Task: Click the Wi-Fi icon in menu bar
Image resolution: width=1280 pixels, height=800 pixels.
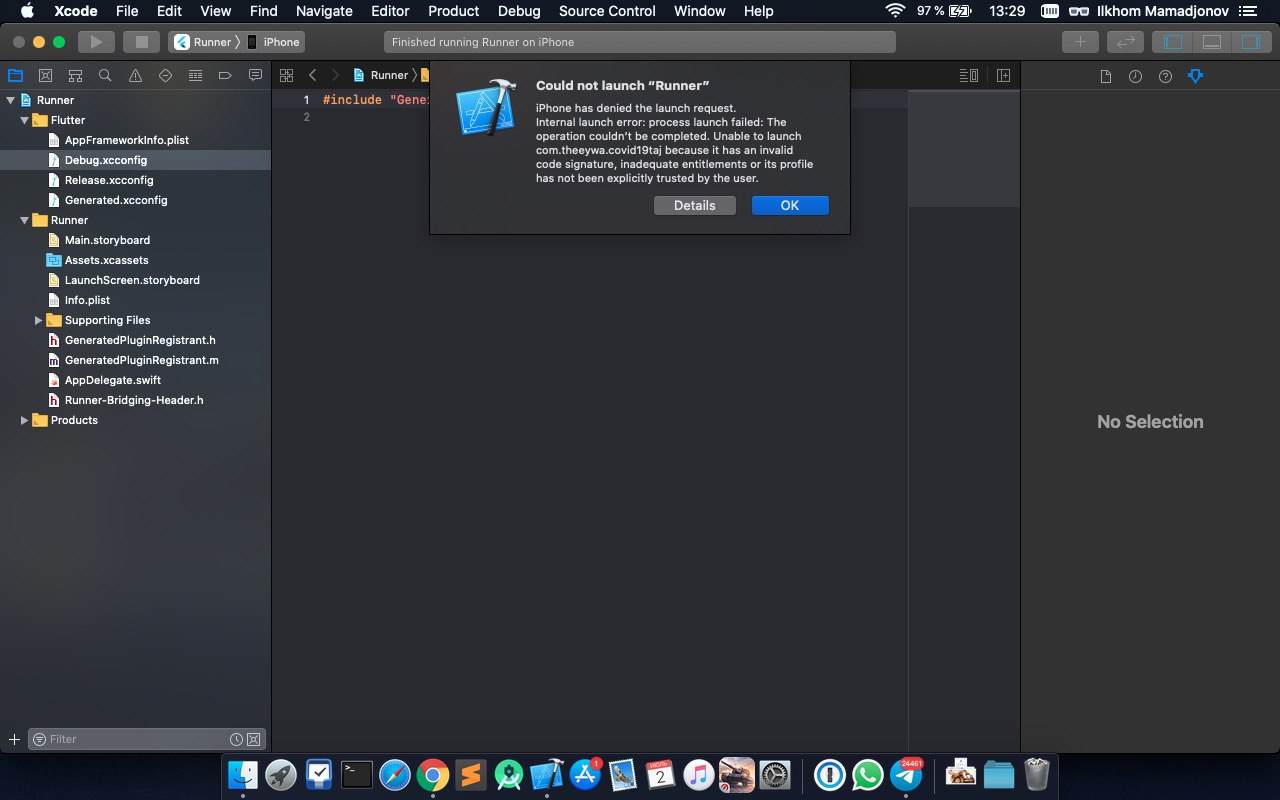Action: (894, 11)
